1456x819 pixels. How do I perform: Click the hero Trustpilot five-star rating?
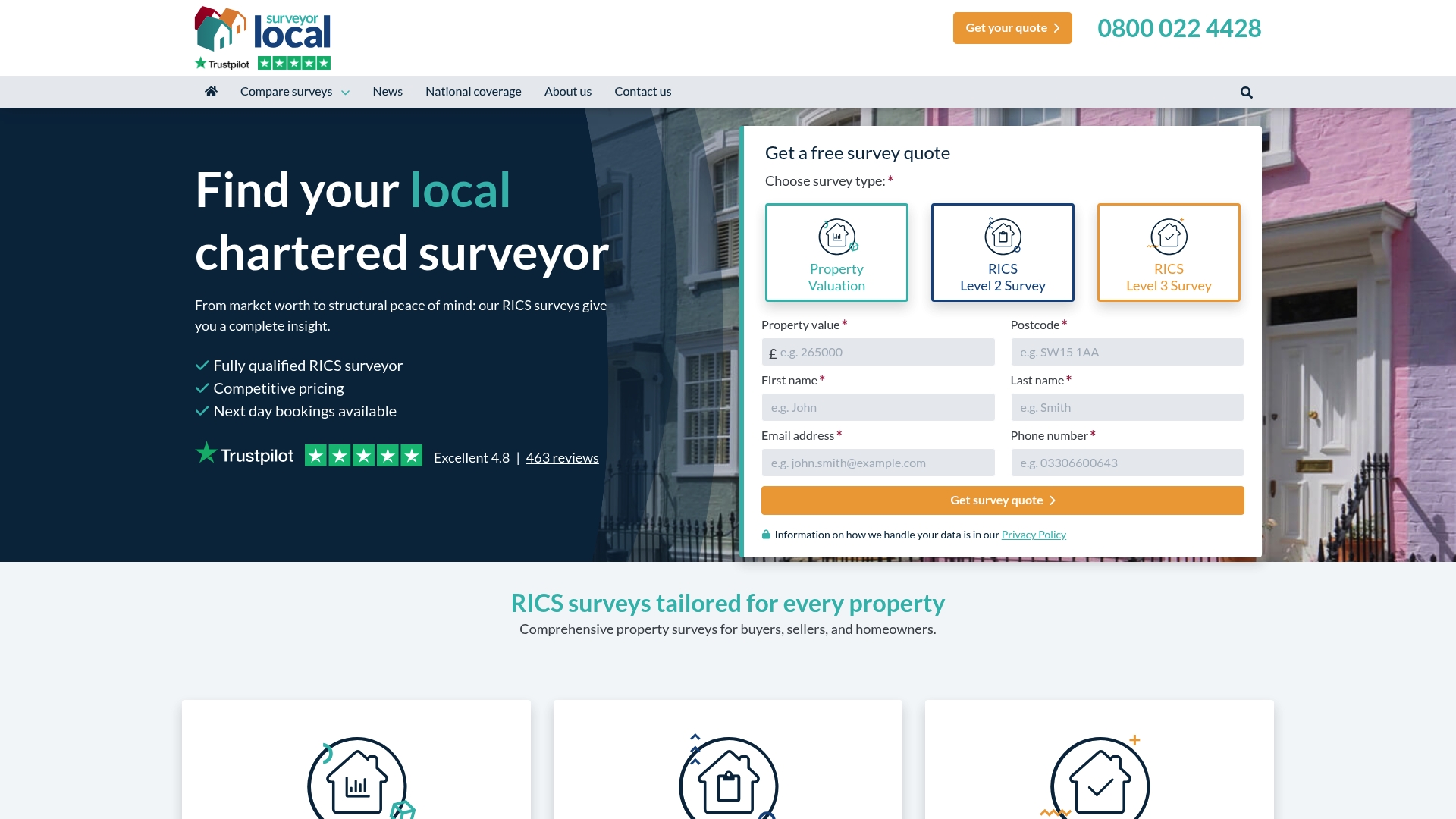[x=363, y=456]
